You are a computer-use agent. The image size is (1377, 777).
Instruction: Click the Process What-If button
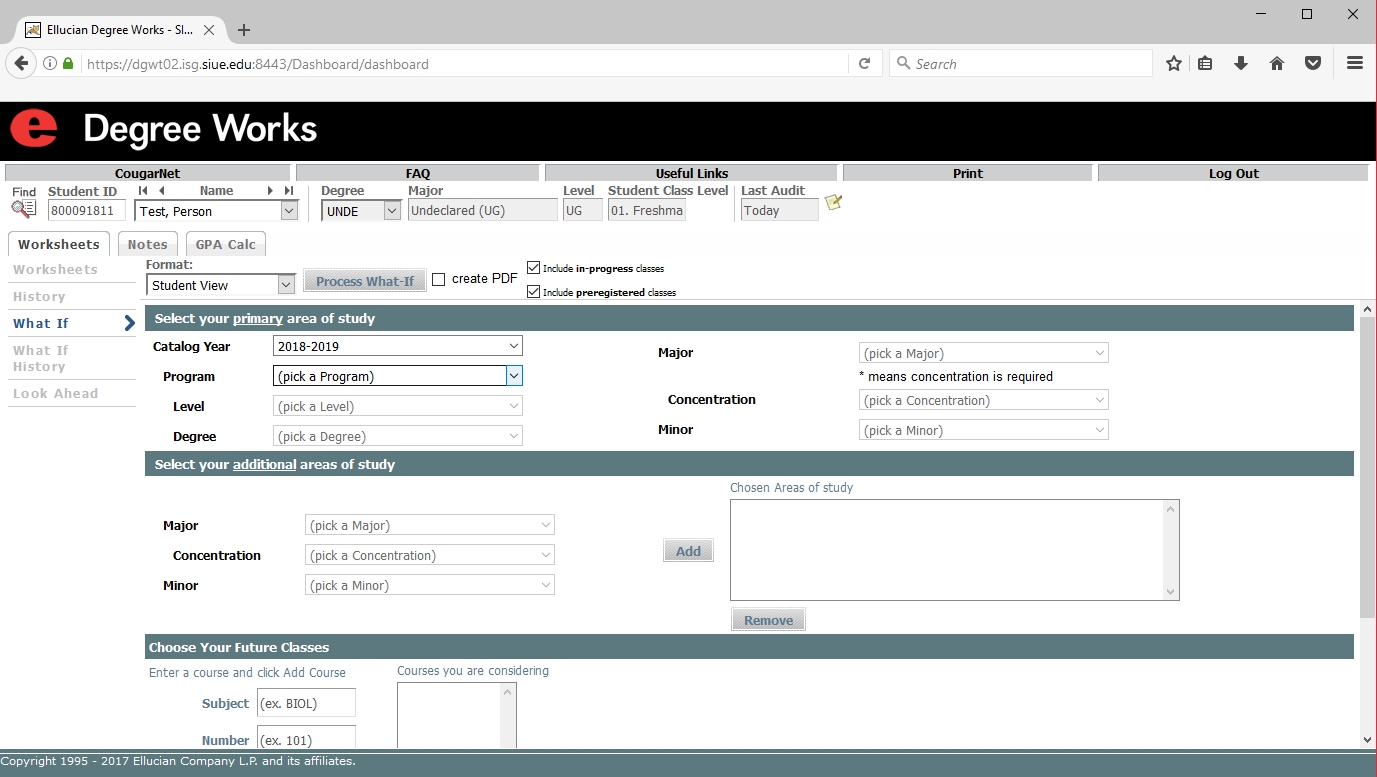point(364,281)
